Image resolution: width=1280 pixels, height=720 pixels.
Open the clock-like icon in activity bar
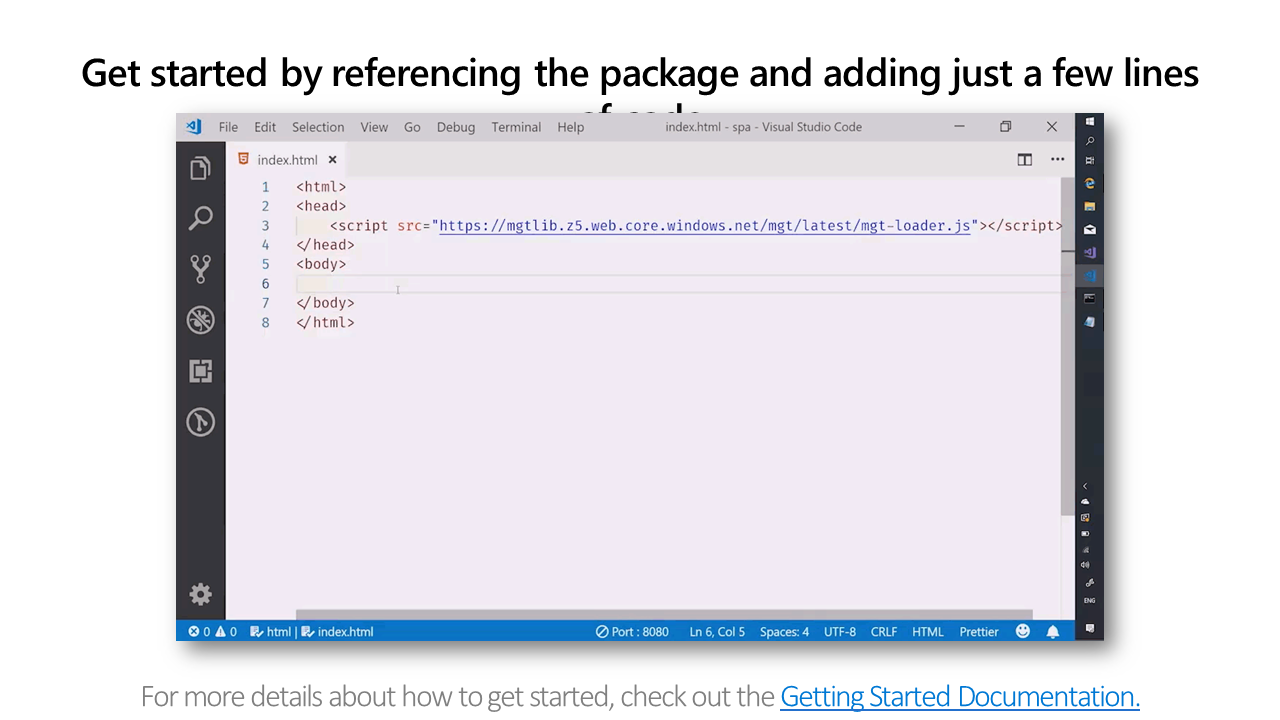pos(201,422)
